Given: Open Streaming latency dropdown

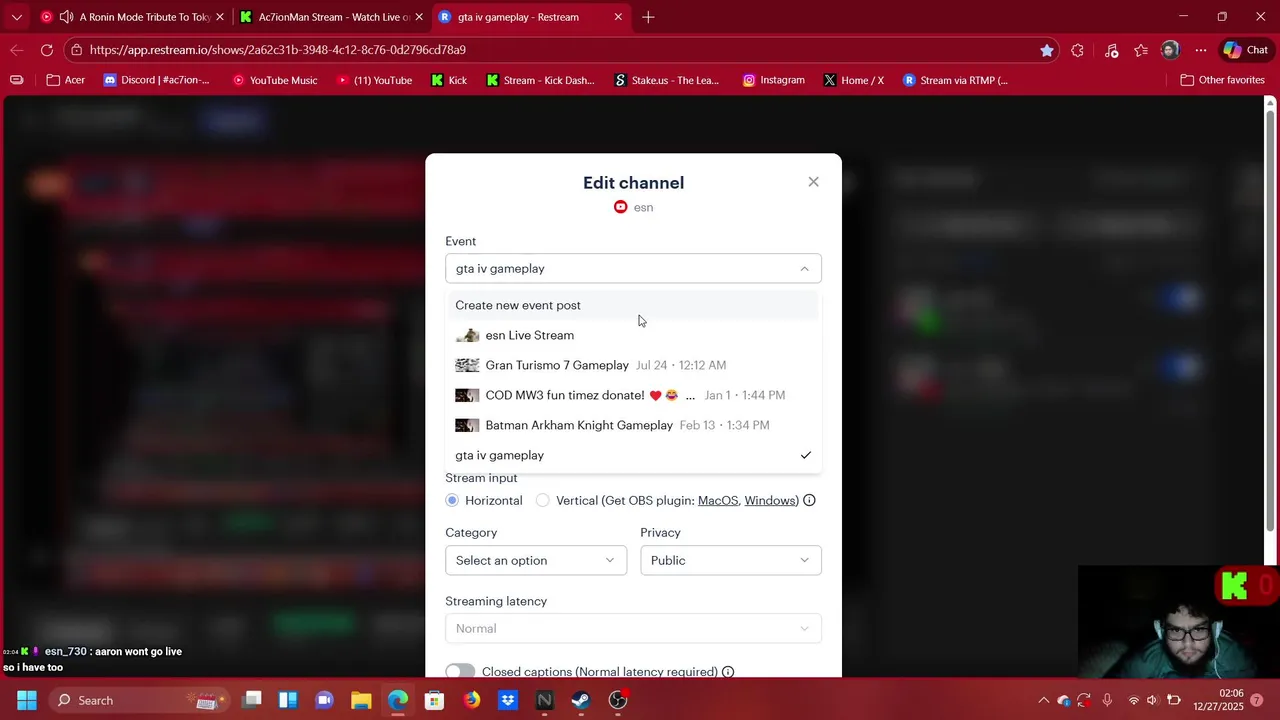Looking at the screenshot, I should (x=633, y=628).
